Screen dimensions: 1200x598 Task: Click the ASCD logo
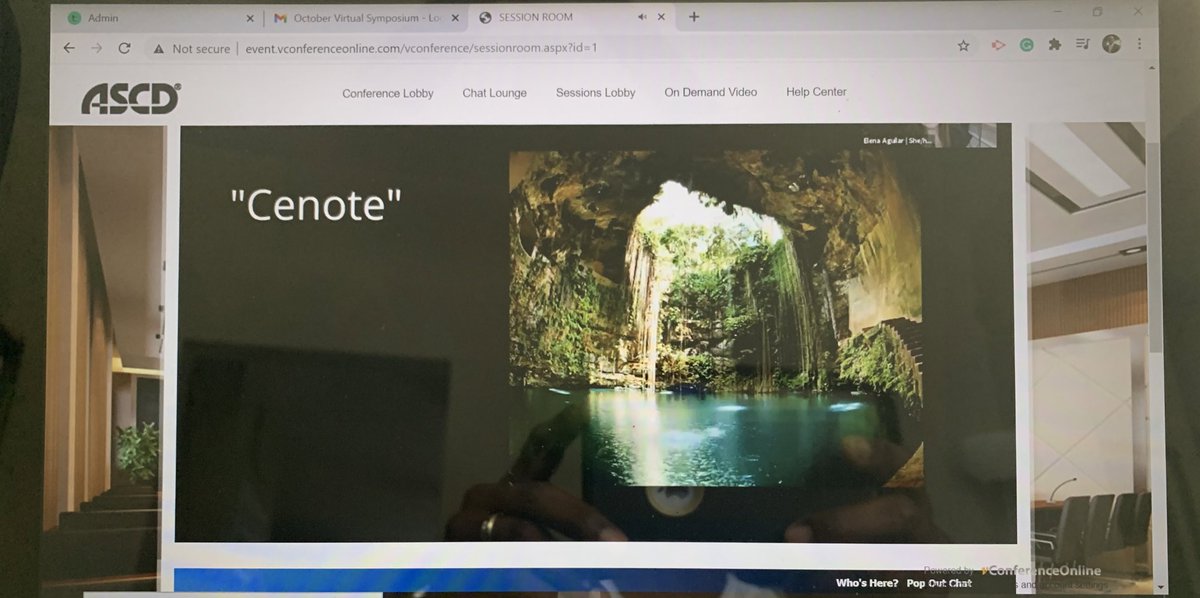[130, 98]
